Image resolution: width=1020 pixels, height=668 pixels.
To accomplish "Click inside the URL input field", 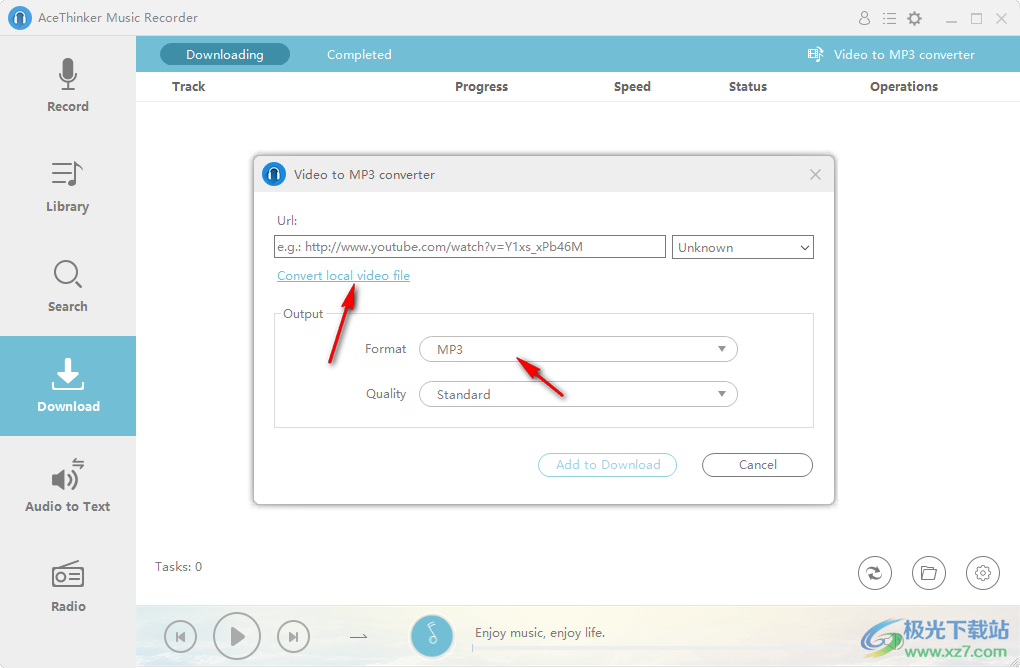I will click(x=469, y=246).
